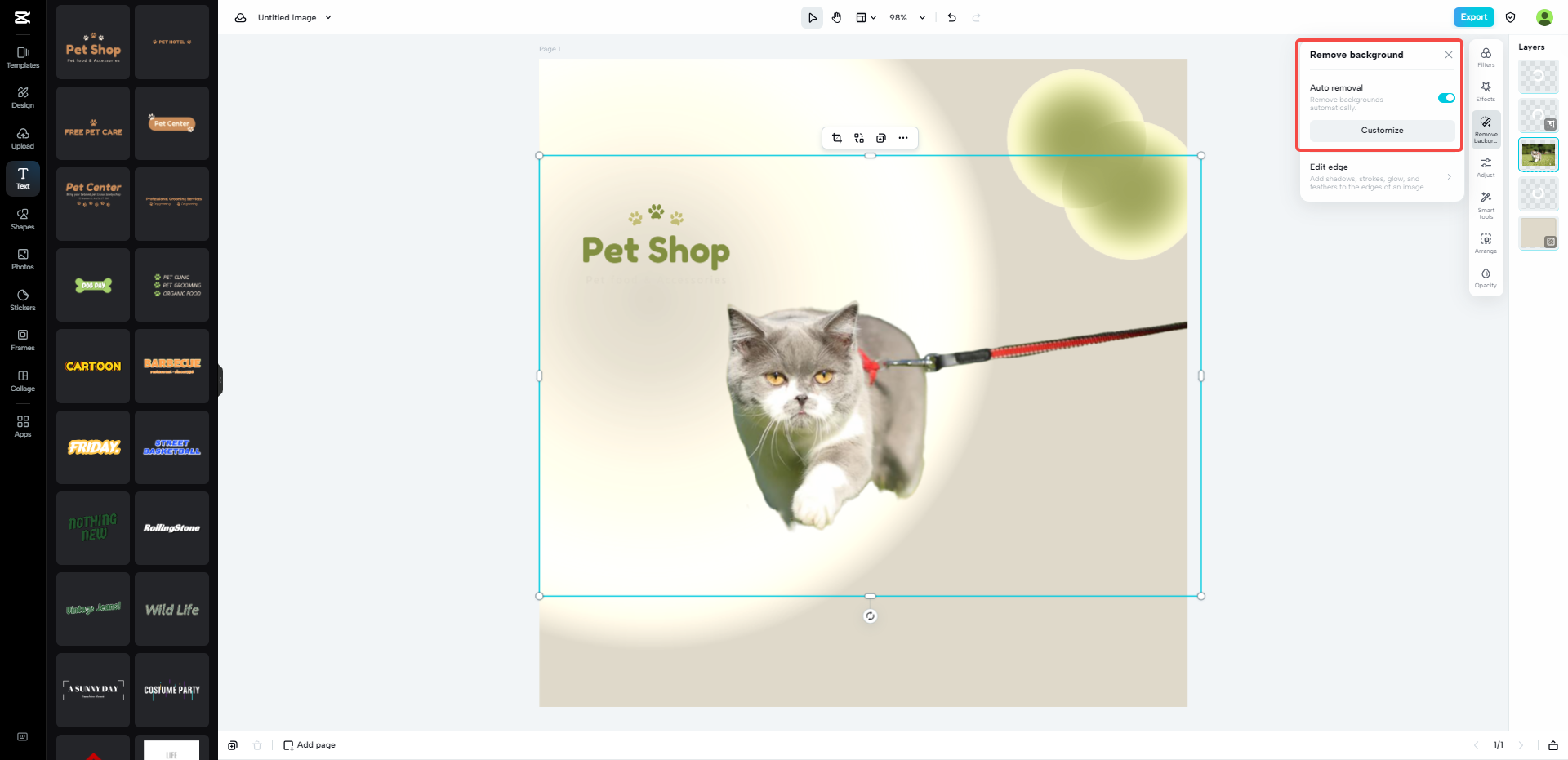Apply the NOTHING NEW text template
This screenshot has width=1568, height=760.
93,528
